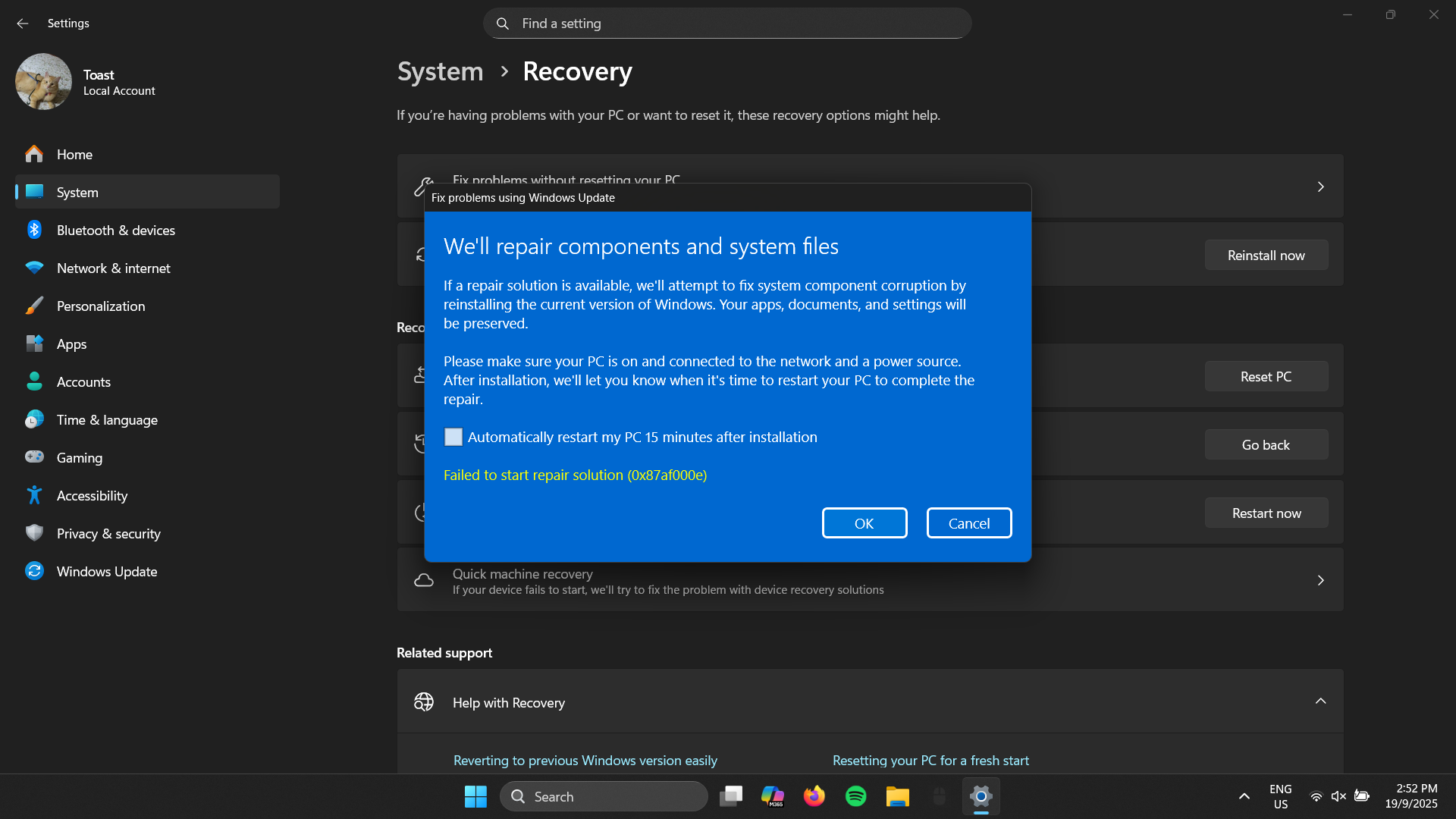1456x819 pixels.
Task: Open File Explorer from the taskbar
Action: click(897, 796)
